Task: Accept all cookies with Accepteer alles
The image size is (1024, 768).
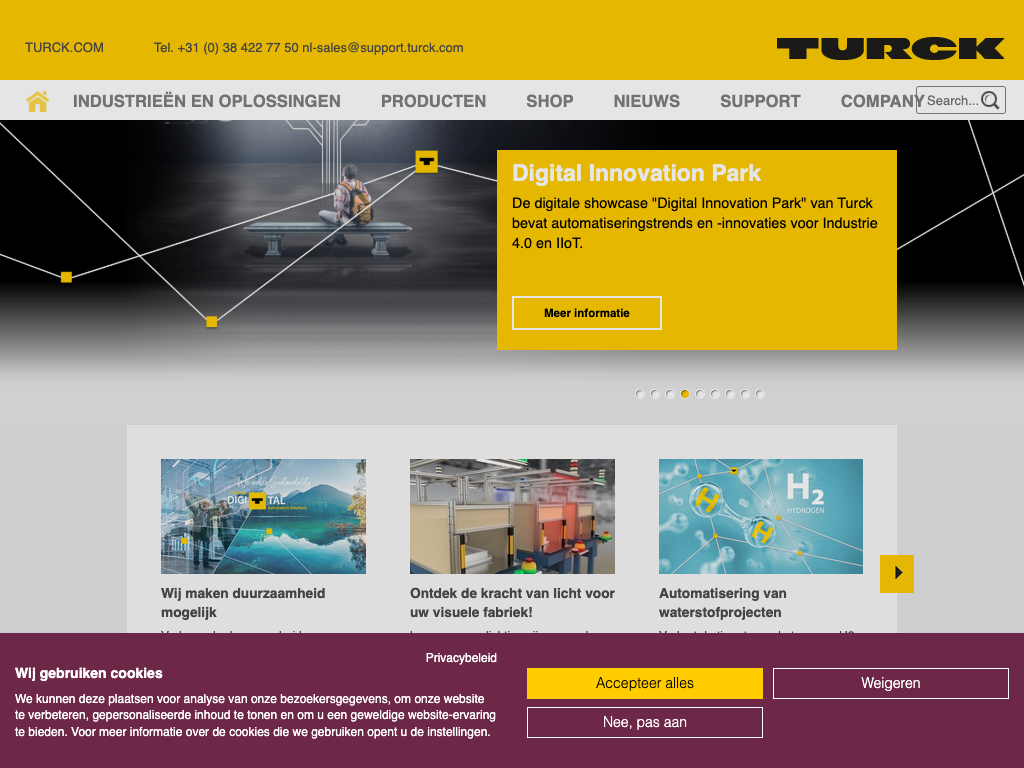Action: [645, 684]
